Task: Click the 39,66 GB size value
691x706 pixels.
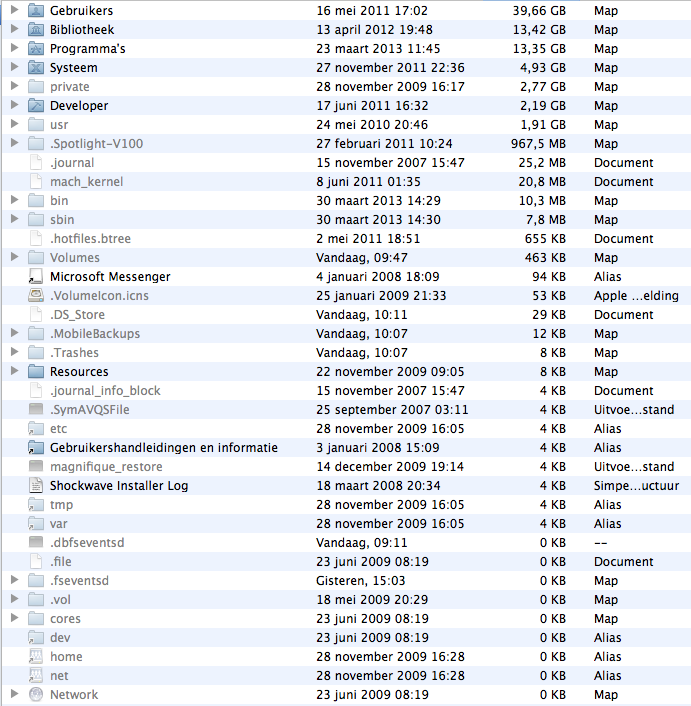Action: click(539, 11)
